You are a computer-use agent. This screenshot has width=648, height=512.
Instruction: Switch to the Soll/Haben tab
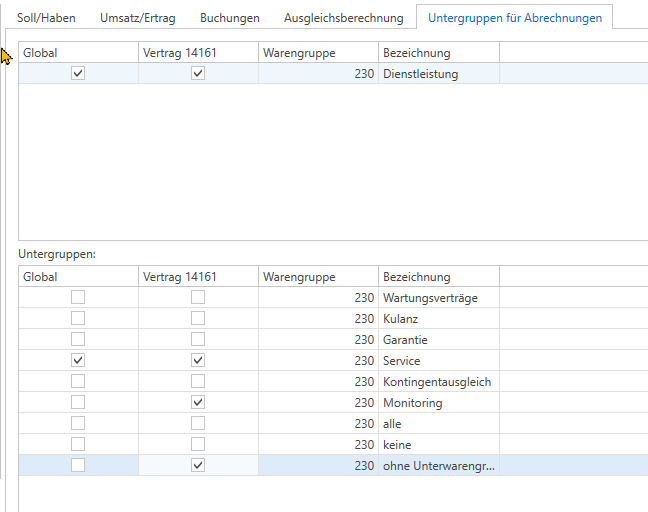(x=46, y=18)
